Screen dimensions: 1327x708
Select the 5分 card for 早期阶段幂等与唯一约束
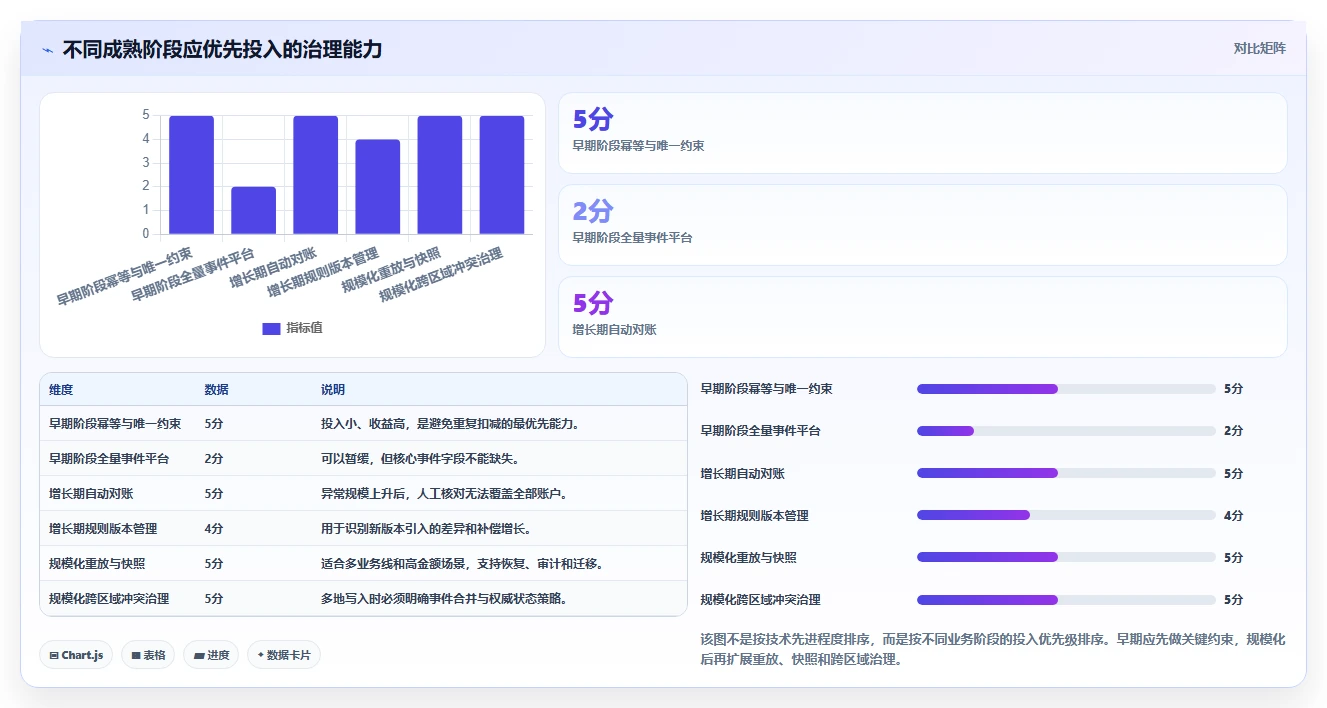(x=922, y=133)
